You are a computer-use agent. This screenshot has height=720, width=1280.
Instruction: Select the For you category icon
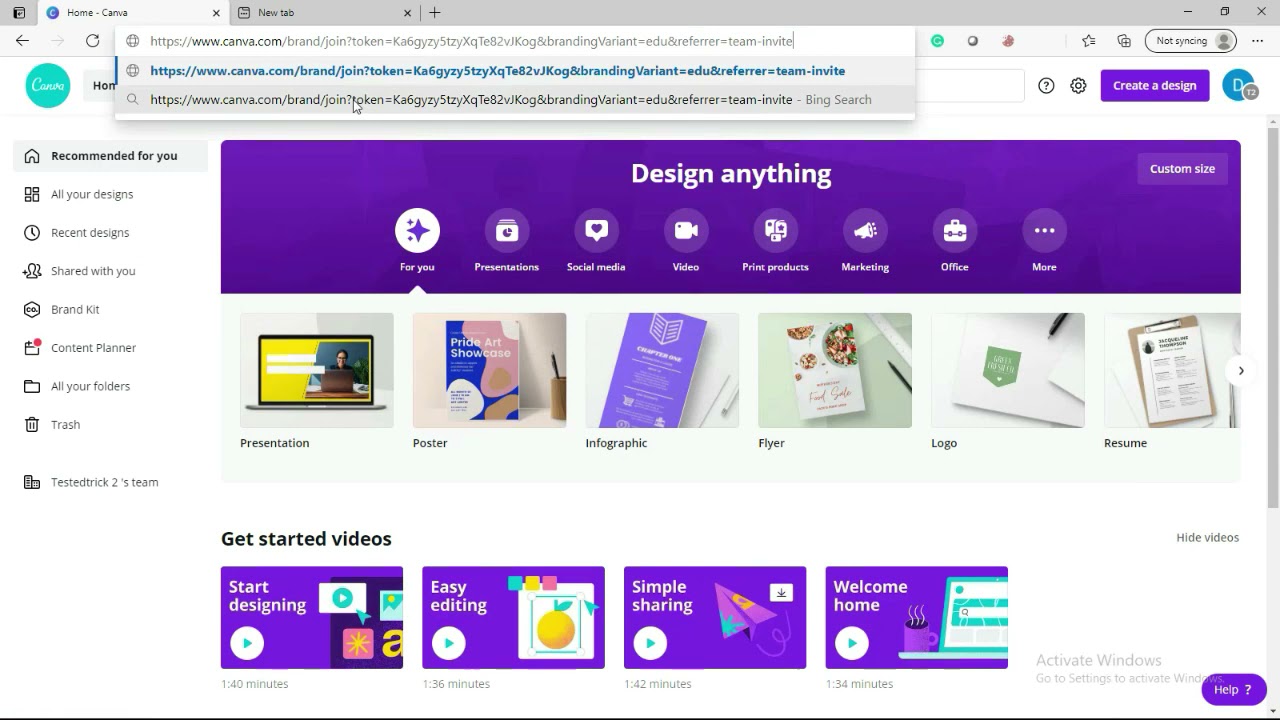click(x=417, y=231)
